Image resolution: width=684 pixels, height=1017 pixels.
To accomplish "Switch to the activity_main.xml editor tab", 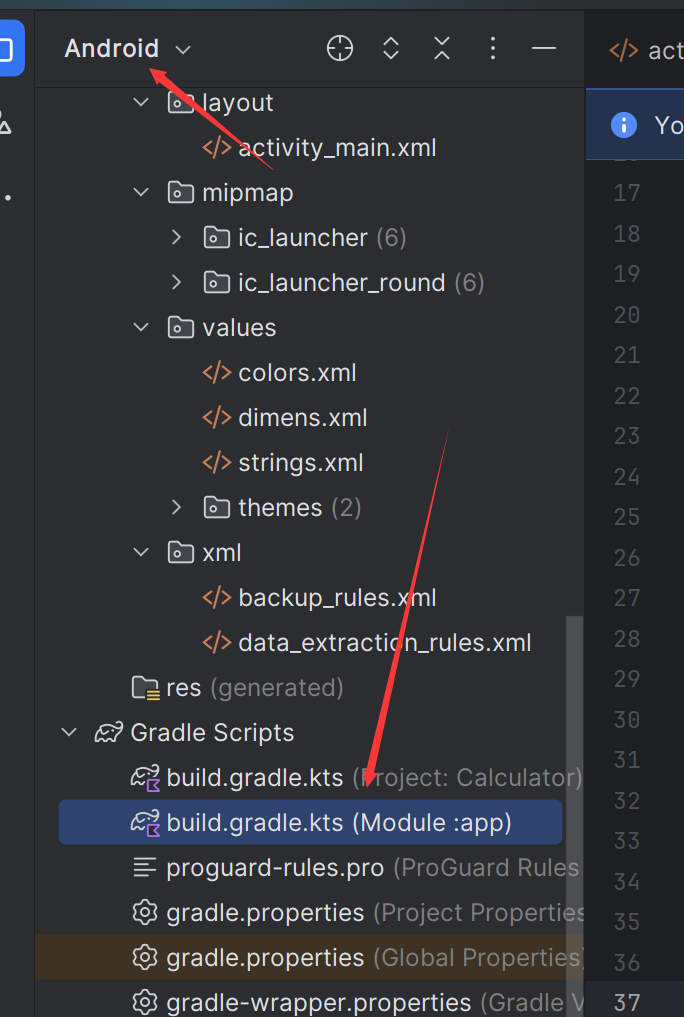I will pos(646,51).
